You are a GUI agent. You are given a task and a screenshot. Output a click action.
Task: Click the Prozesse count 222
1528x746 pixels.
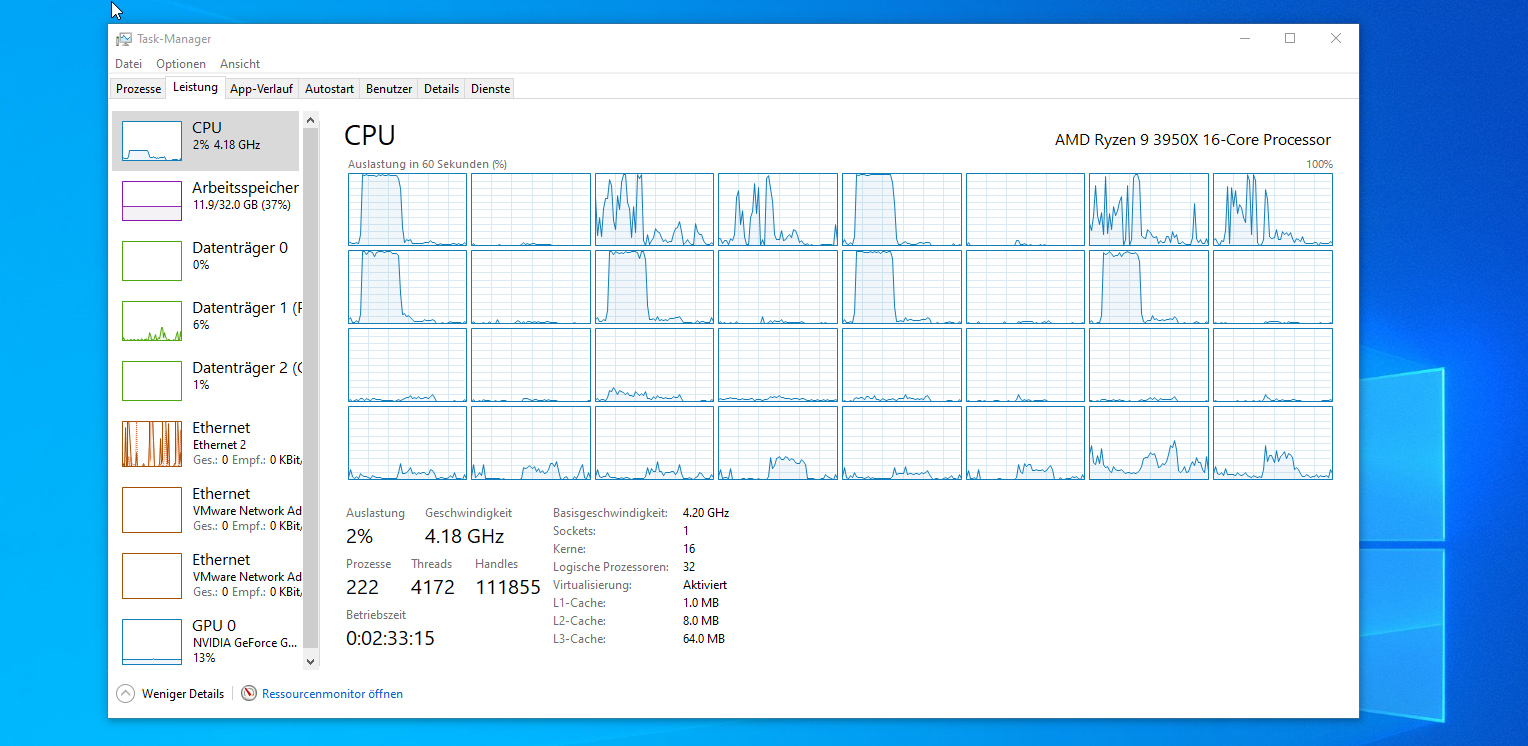point(362,587)
